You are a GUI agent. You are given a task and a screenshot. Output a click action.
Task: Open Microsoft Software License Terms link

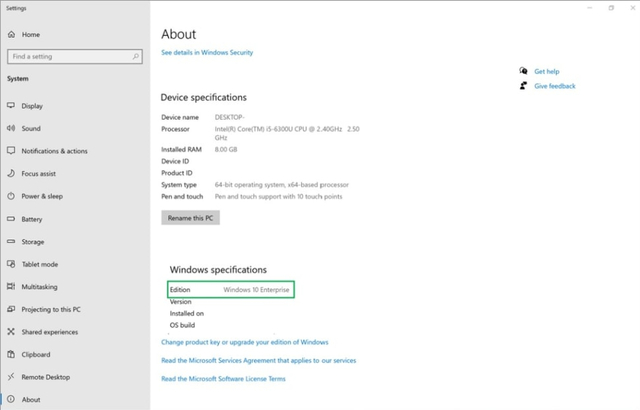coord(223,379)
